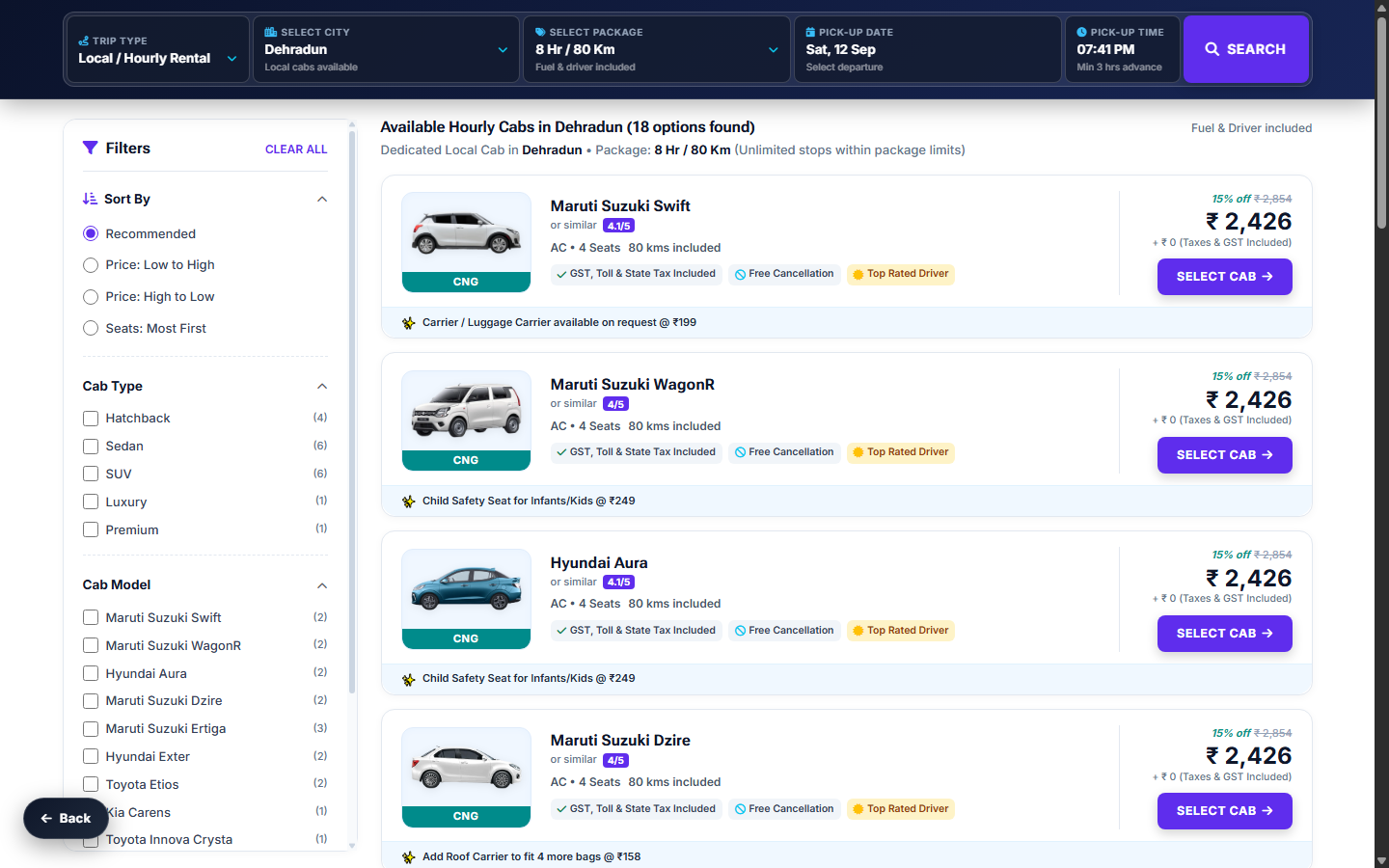Check the Sedan cab type filter
Image resolution: width=1389 pixels, height=868 pixels.
click(91, 447)
